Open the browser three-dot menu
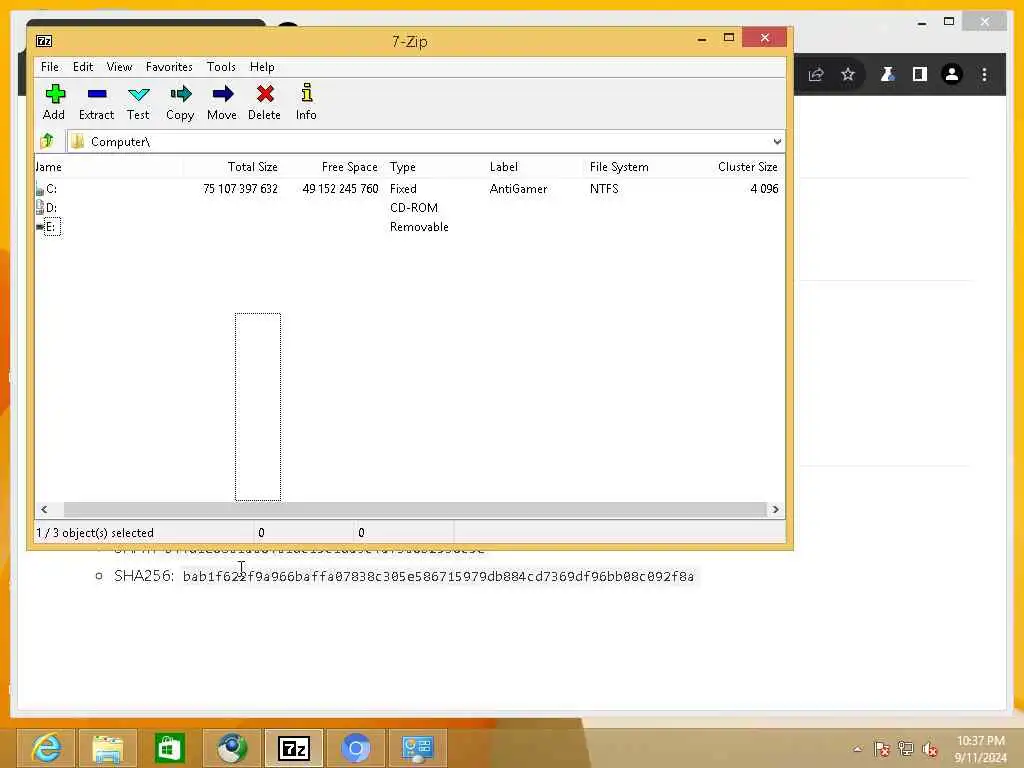The width and height of the screenshot is (1024, 768). 985,74
